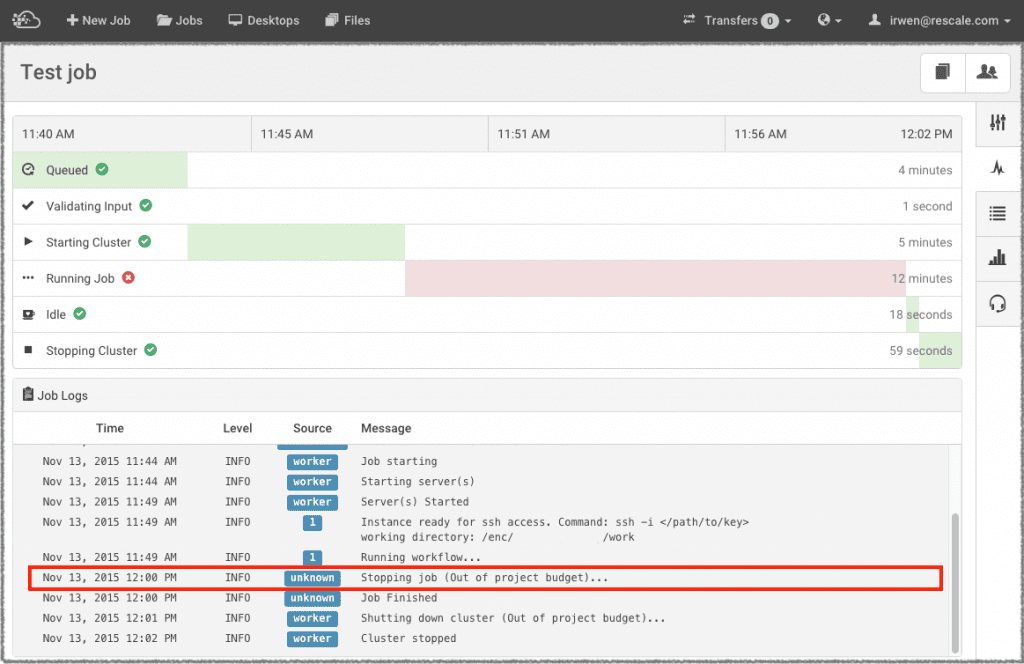
Task: Open the Files page
Action: (x=347, y=20)
